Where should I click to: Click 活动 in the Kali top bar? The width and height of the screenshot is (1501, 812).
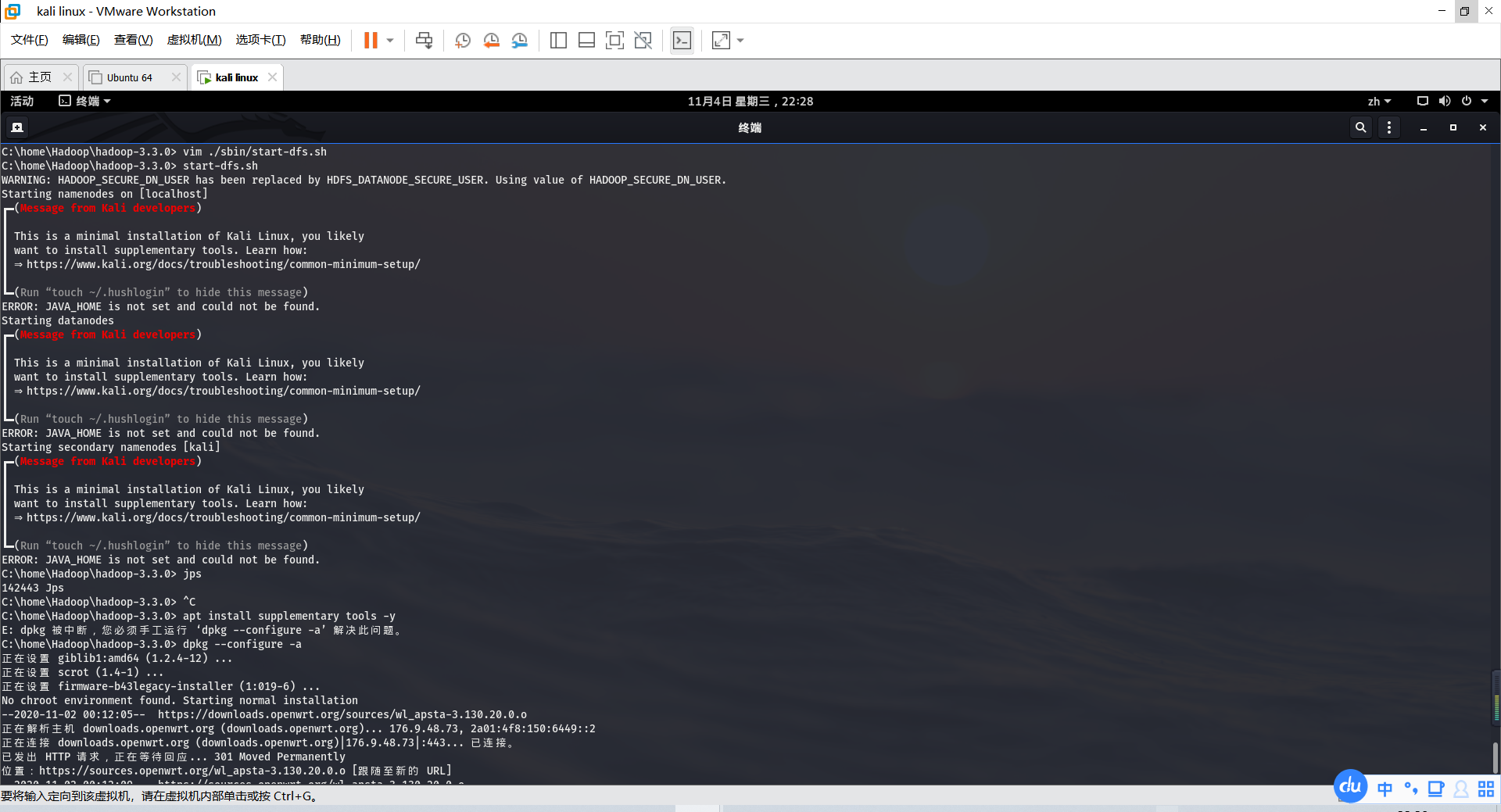click(x=22, y=101)
